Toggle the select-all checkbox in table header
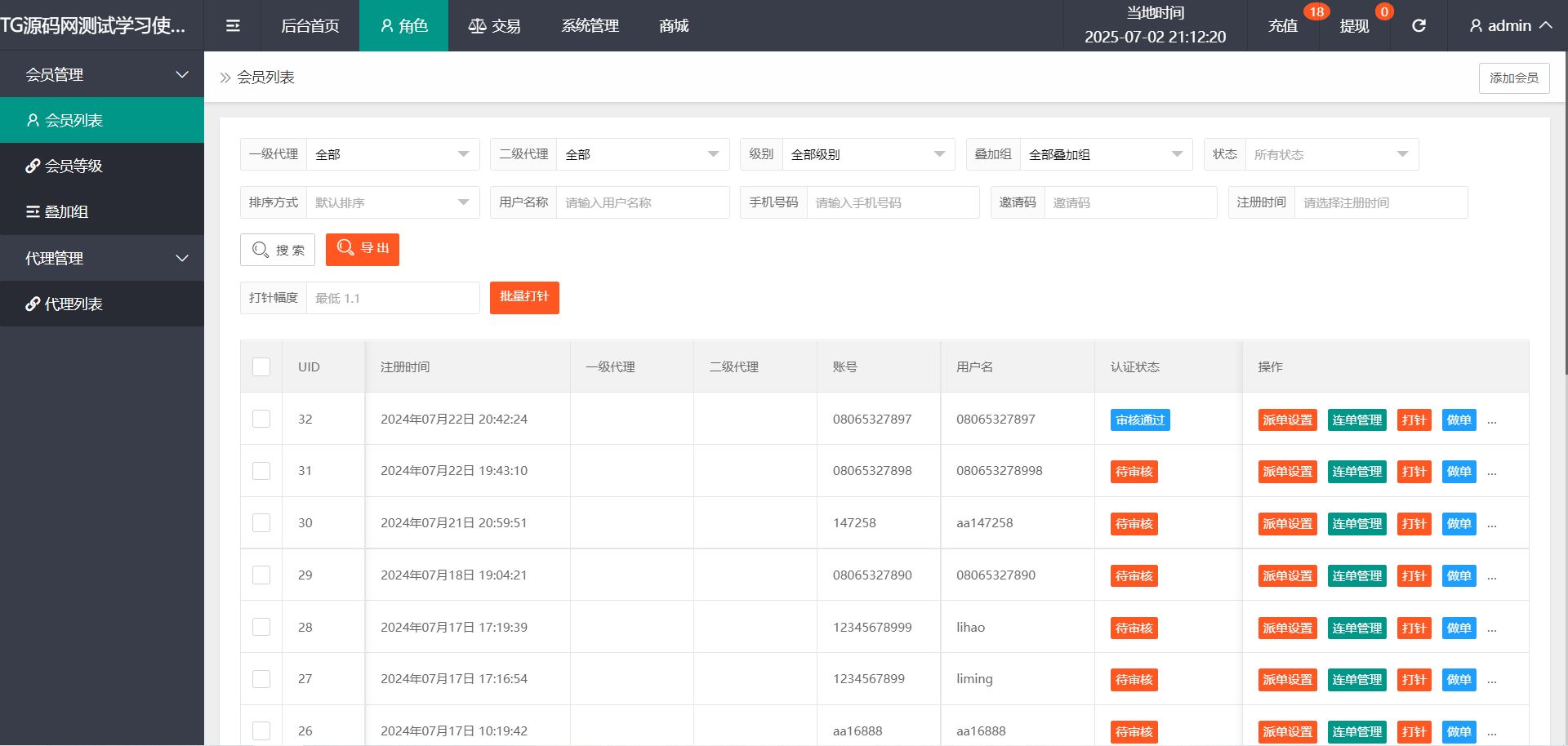 [x=261, y=367]
